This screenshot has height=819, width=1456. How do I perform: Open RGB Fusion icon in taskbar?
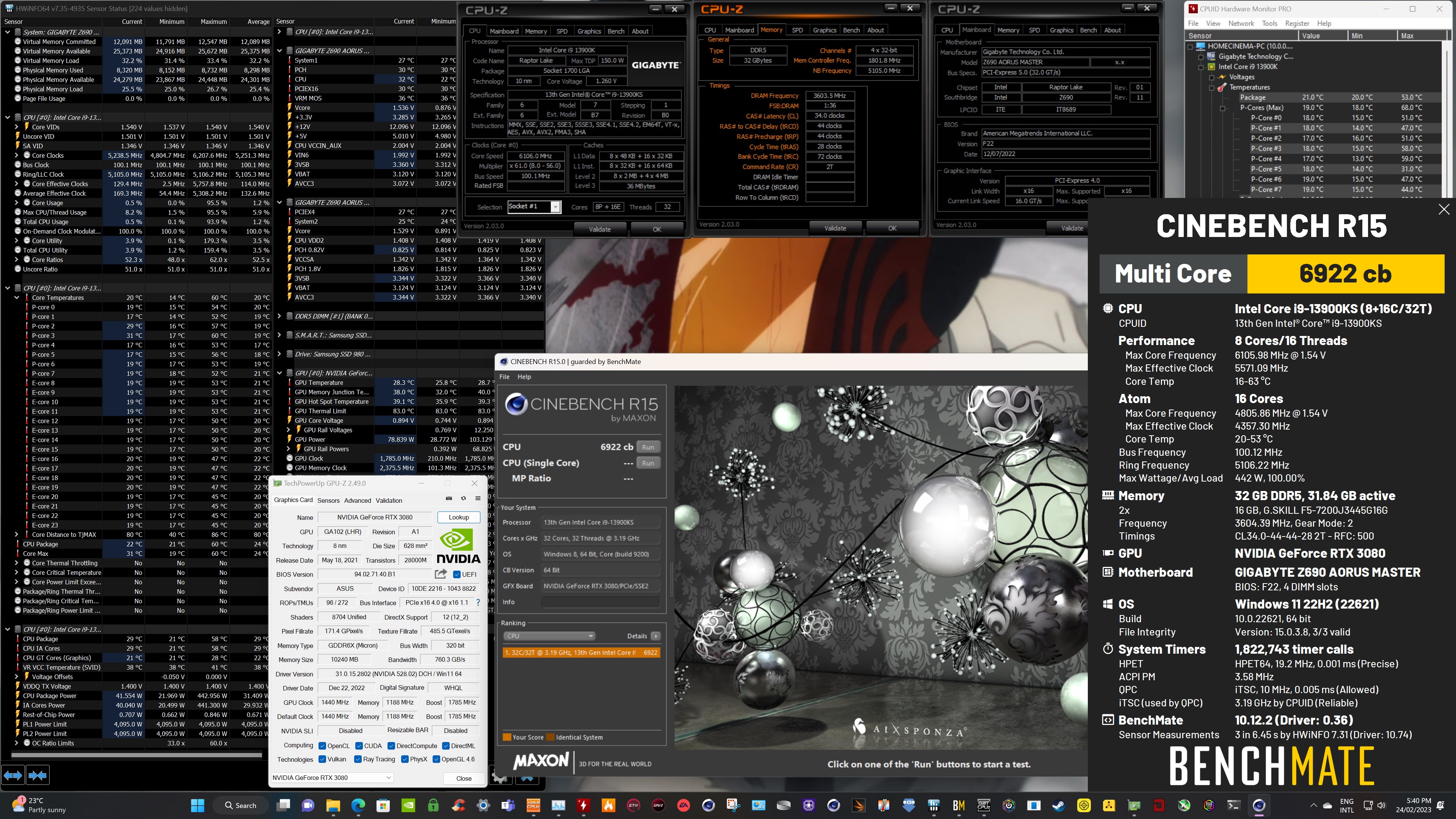coord(1209,805)
